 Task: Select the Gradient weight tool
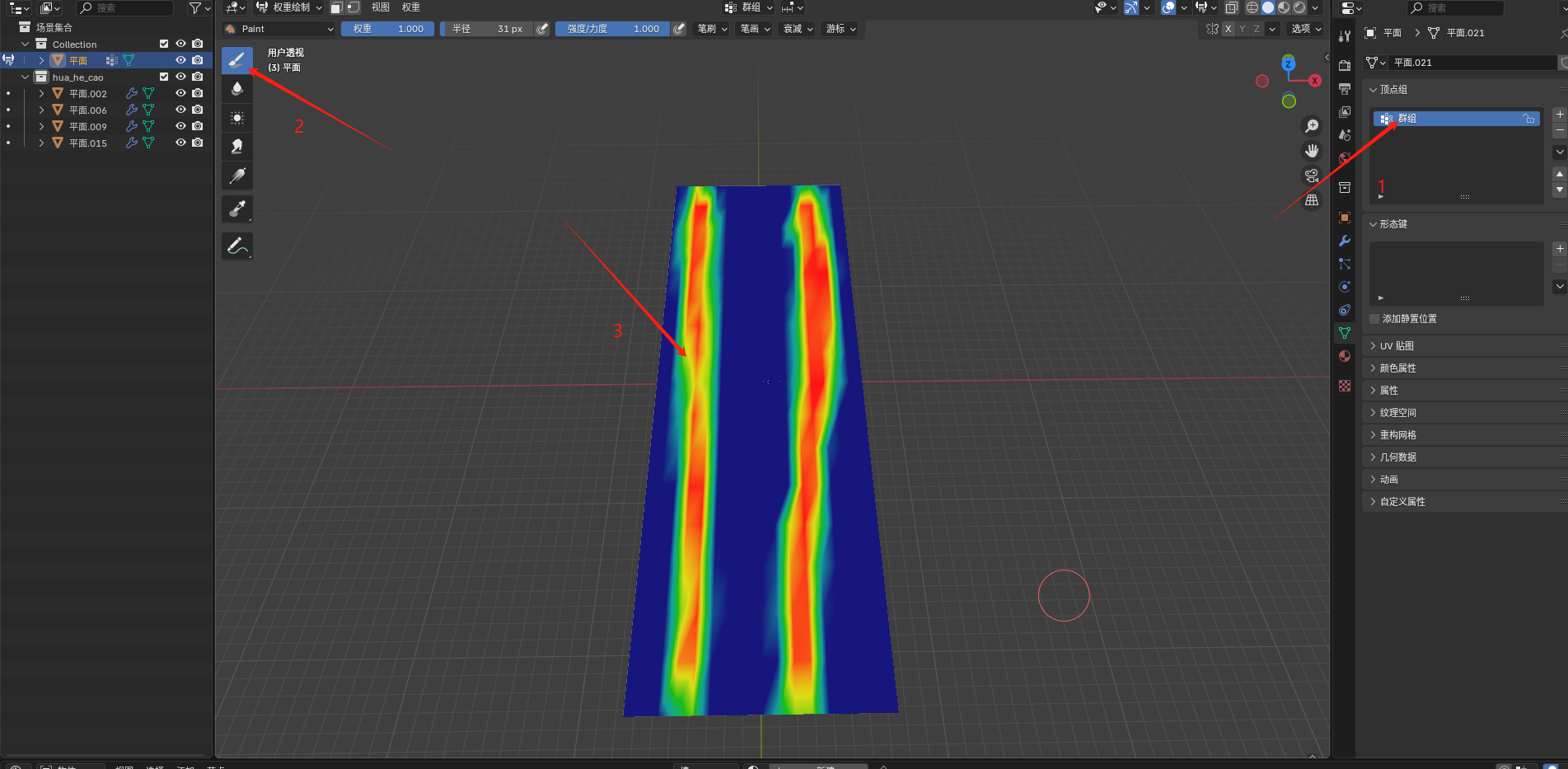(x=237, y=176)
